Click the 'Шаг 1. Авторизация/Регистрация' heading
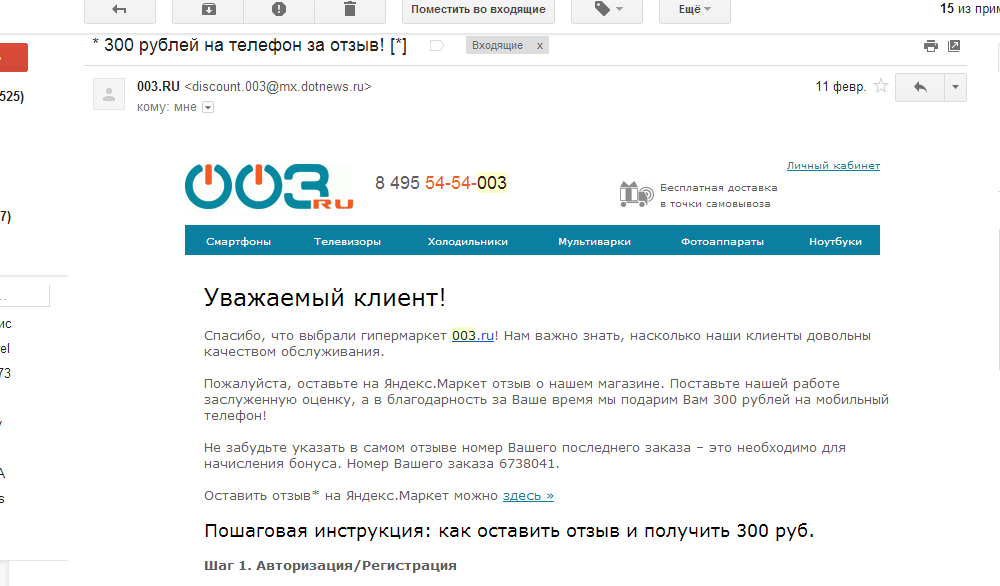The height and width of the screenshot is (586, 1000). (x=330, y=566)
